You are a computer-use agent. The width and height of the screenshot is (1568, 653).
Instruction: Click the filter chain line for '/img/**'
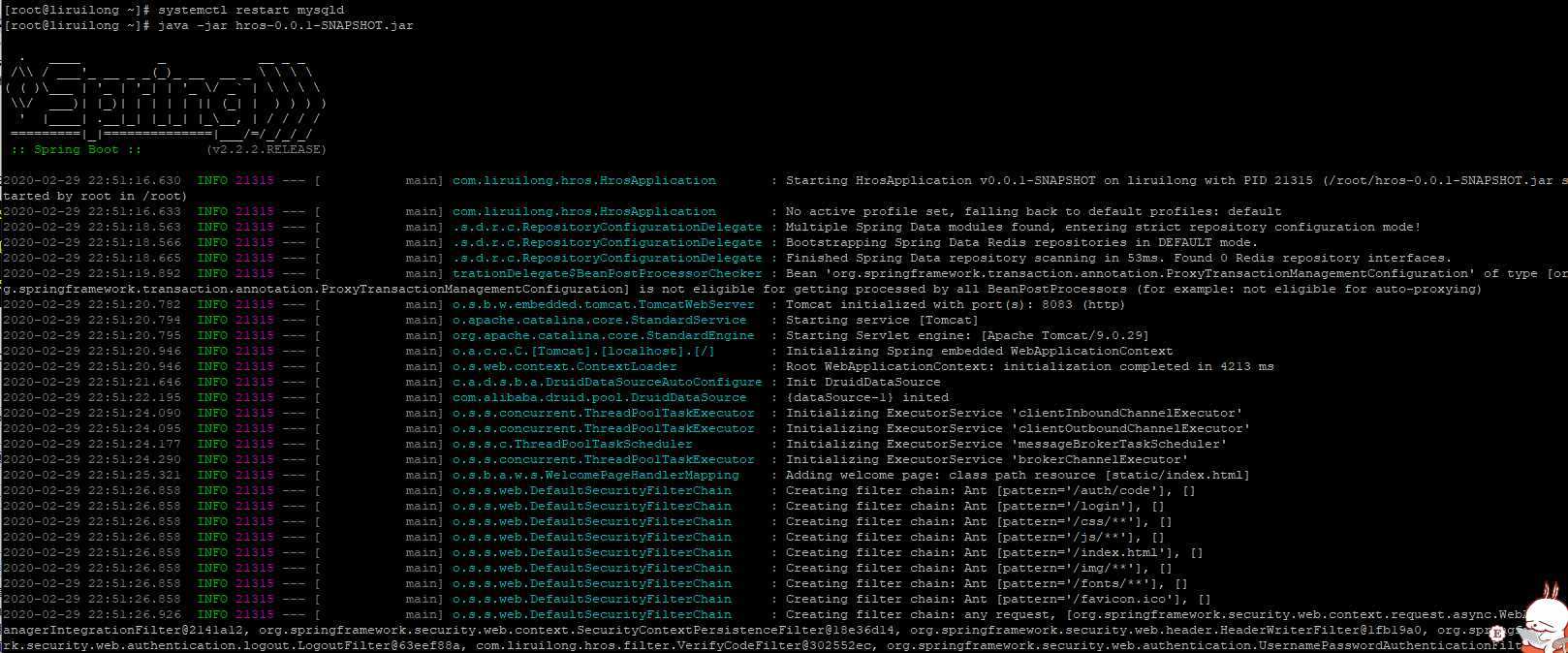coord(979,568)
